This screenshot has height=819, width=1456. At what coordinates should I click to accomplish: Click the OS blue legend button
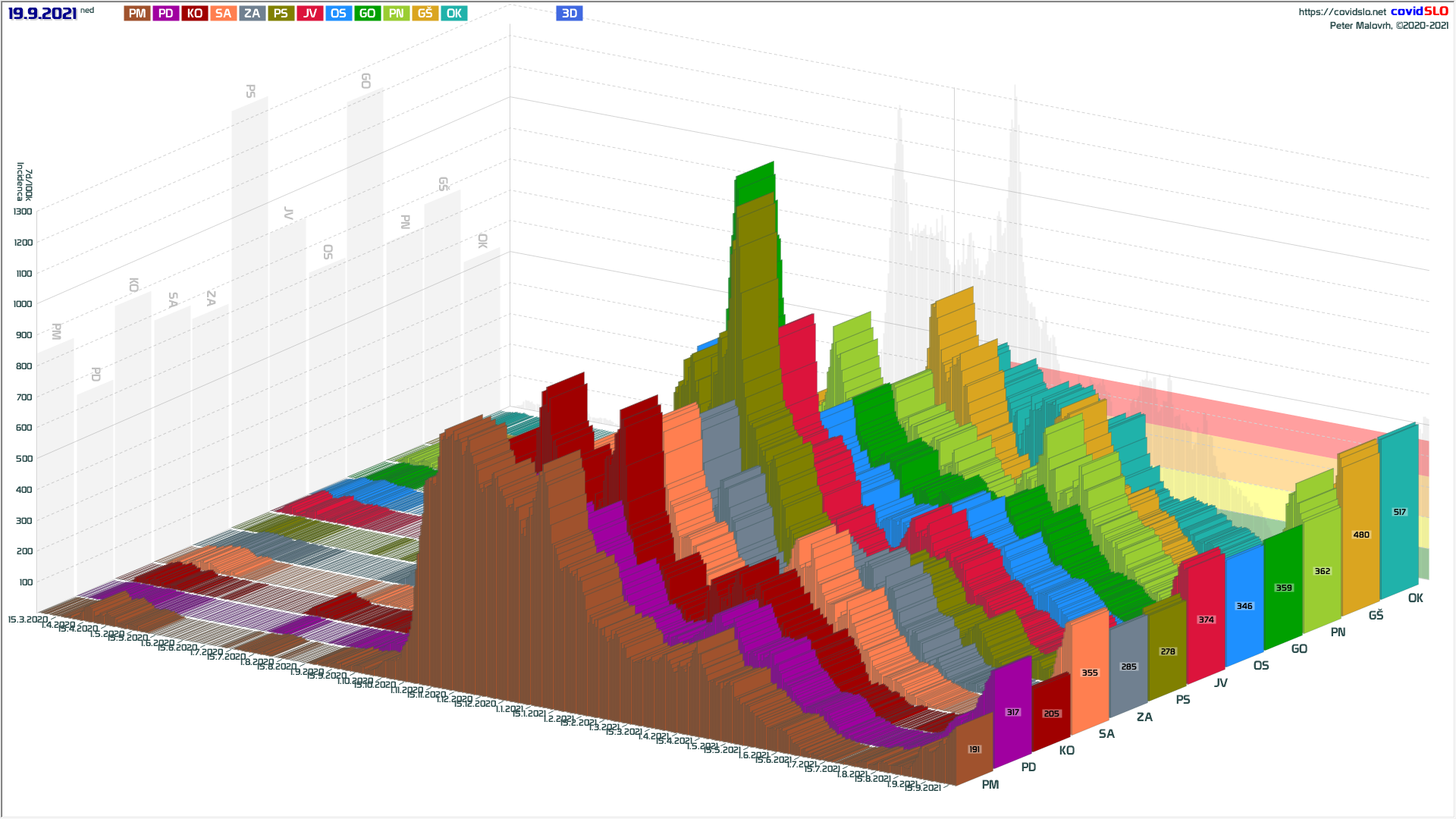tap(338, 14)
